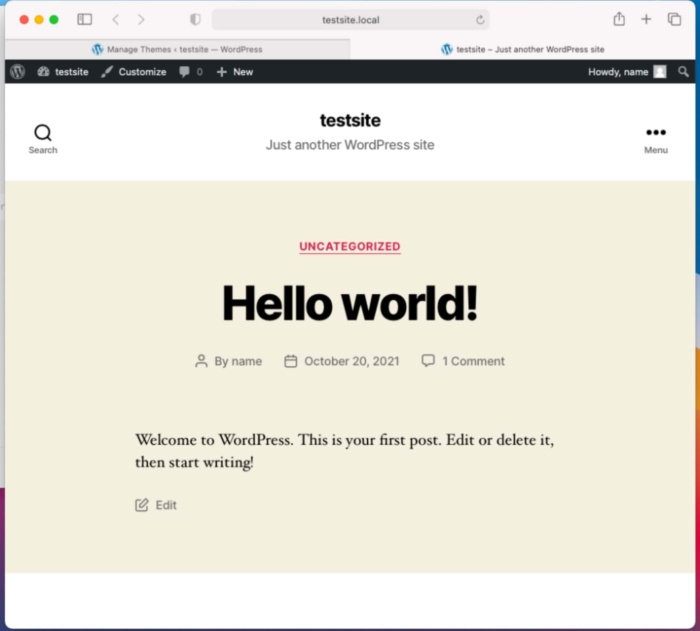Screen dimensions: 700x631
Task: Select the testsite – Just another WordPress site tab
Action: pos(522,49)
